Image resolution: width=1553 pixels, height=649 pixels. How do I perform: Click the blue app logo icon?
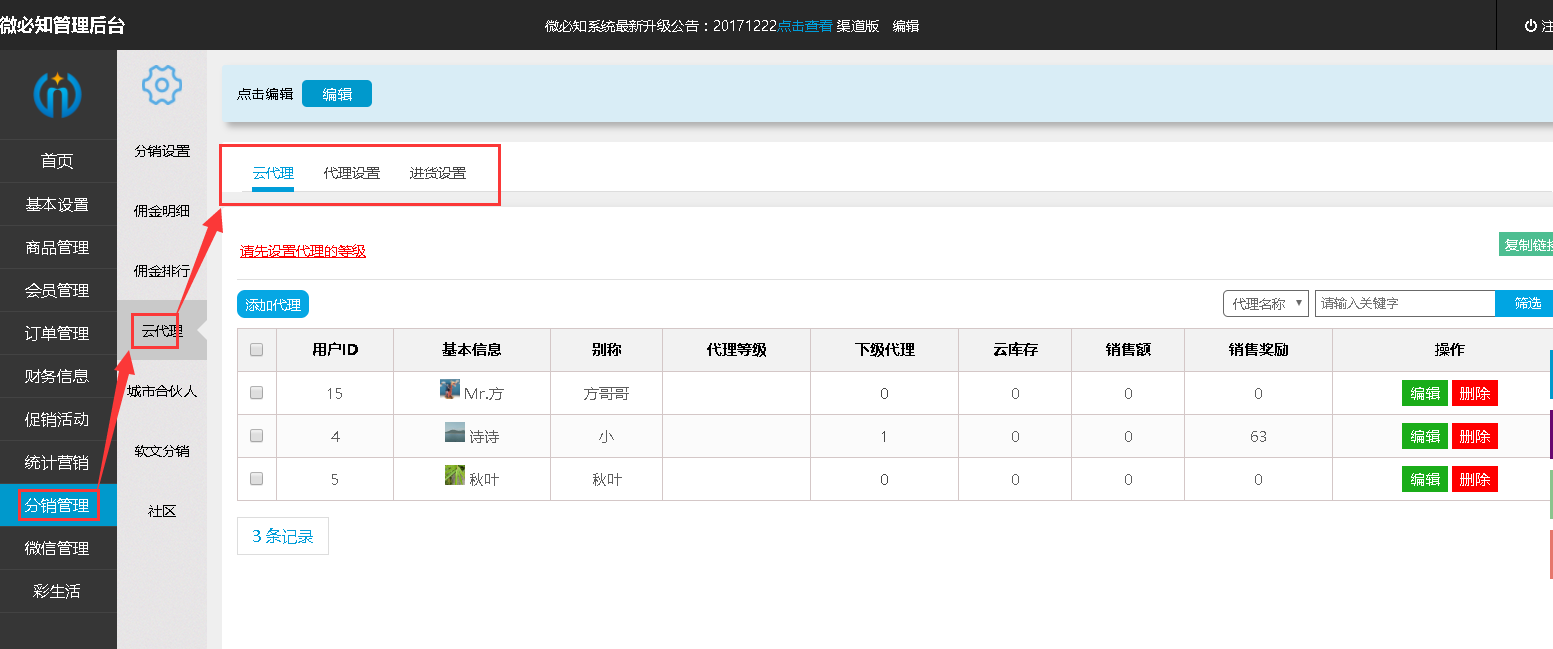(58, 95)
